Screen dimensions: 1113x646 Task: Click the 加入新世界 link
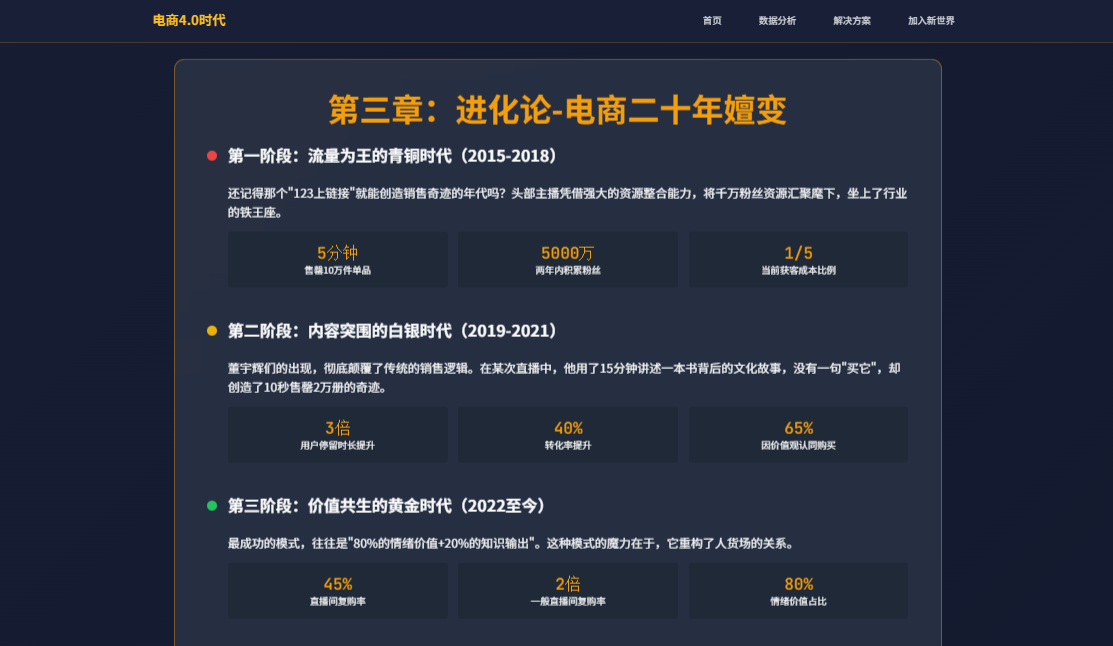click(931, 21)
